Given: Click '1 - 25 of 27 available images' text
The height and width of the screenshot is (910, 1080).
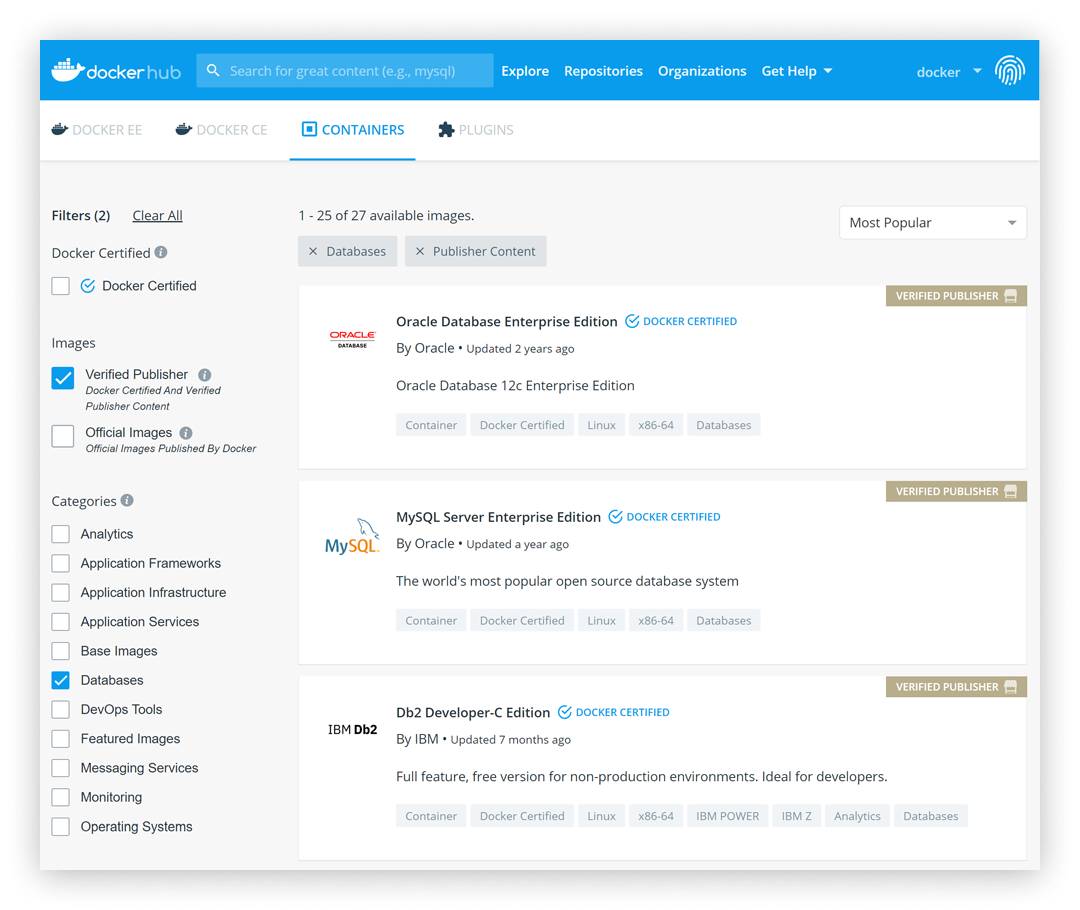Looking at the screenshot, I should (386, 216).
